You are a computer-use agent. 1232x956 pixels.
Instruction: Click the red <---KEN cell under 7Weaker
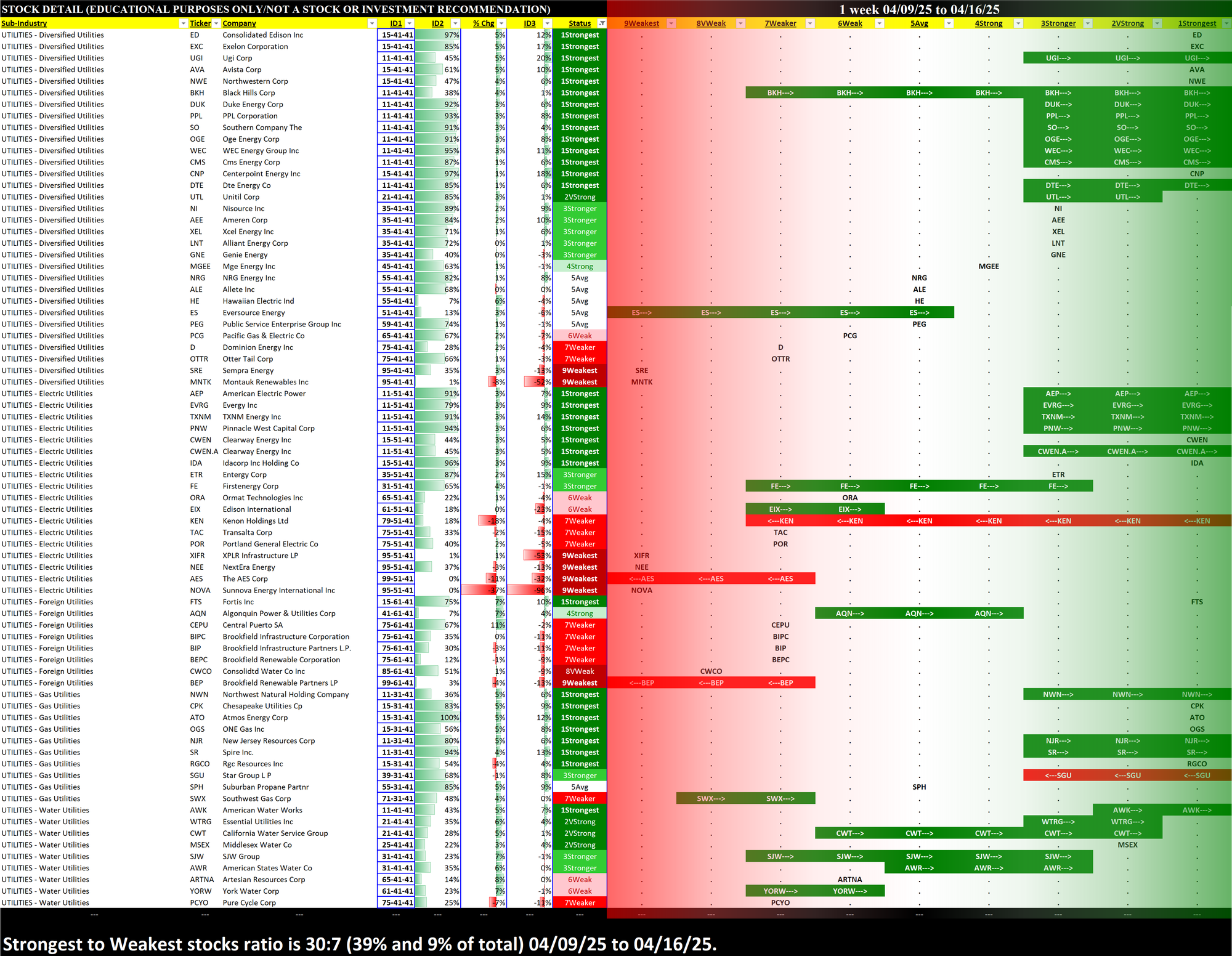pyautogui.click(x=780, y=521)
